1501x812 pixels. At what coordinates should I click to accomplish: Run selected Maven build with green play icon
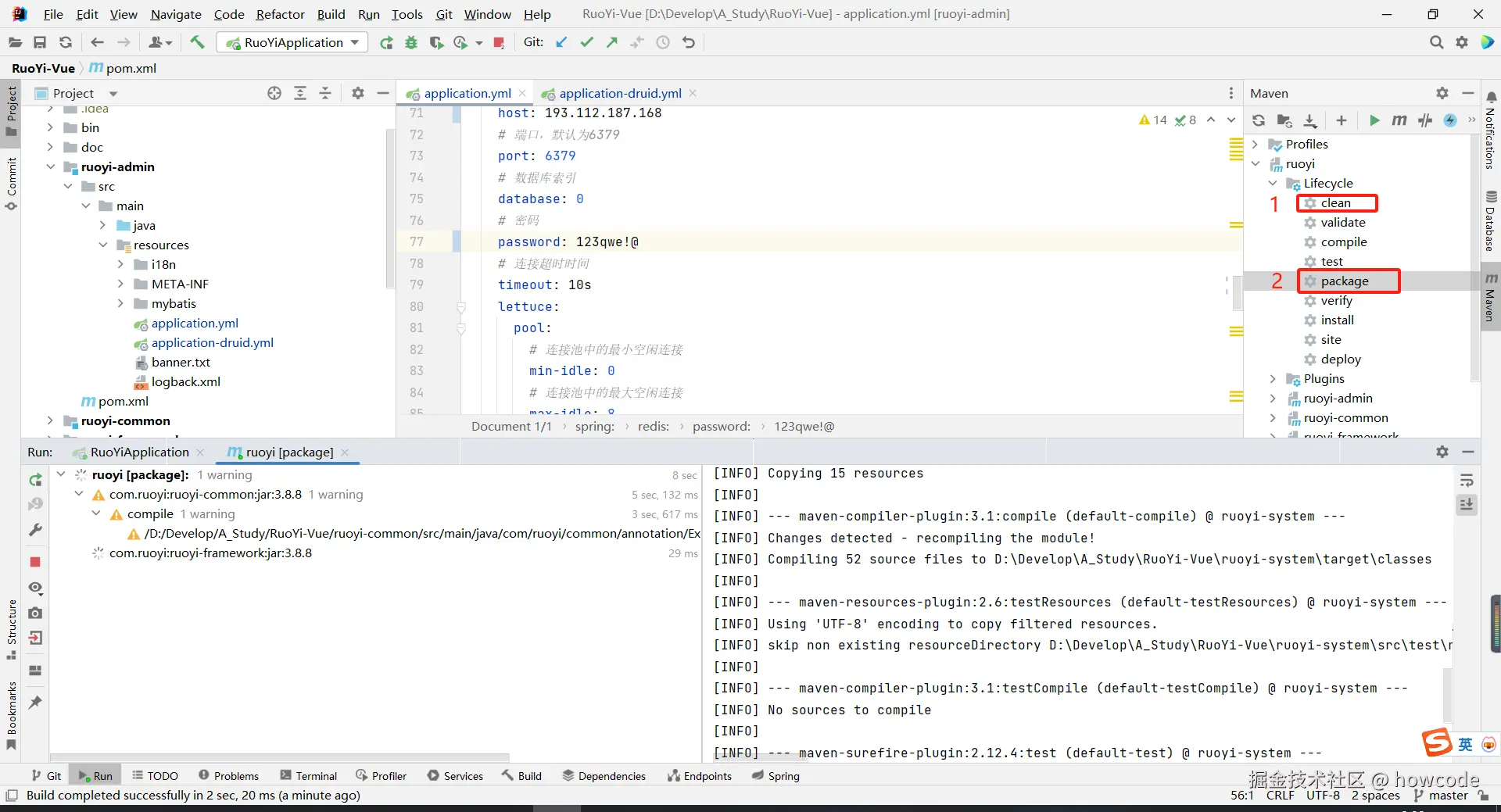point(1374,120)
